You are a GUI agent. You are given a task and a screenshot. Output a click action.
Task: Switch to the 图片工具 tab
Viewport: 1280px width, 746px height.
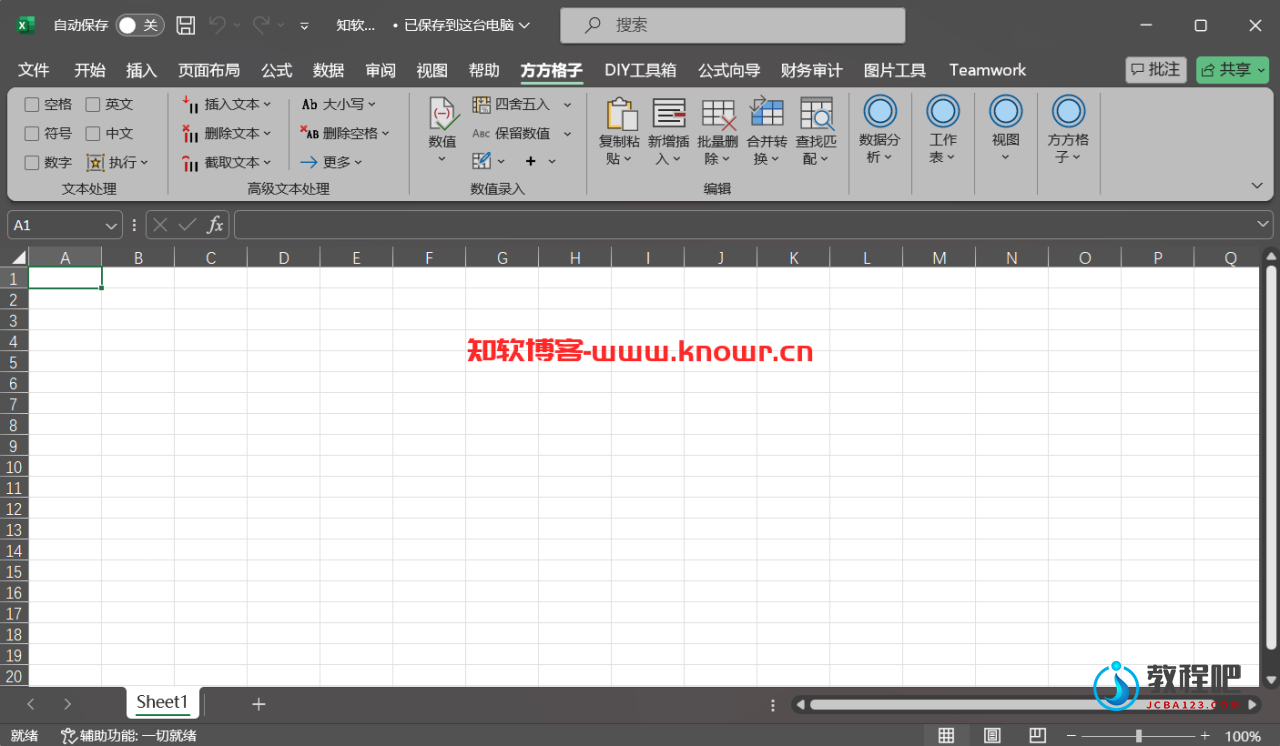(x=895, y=70)
